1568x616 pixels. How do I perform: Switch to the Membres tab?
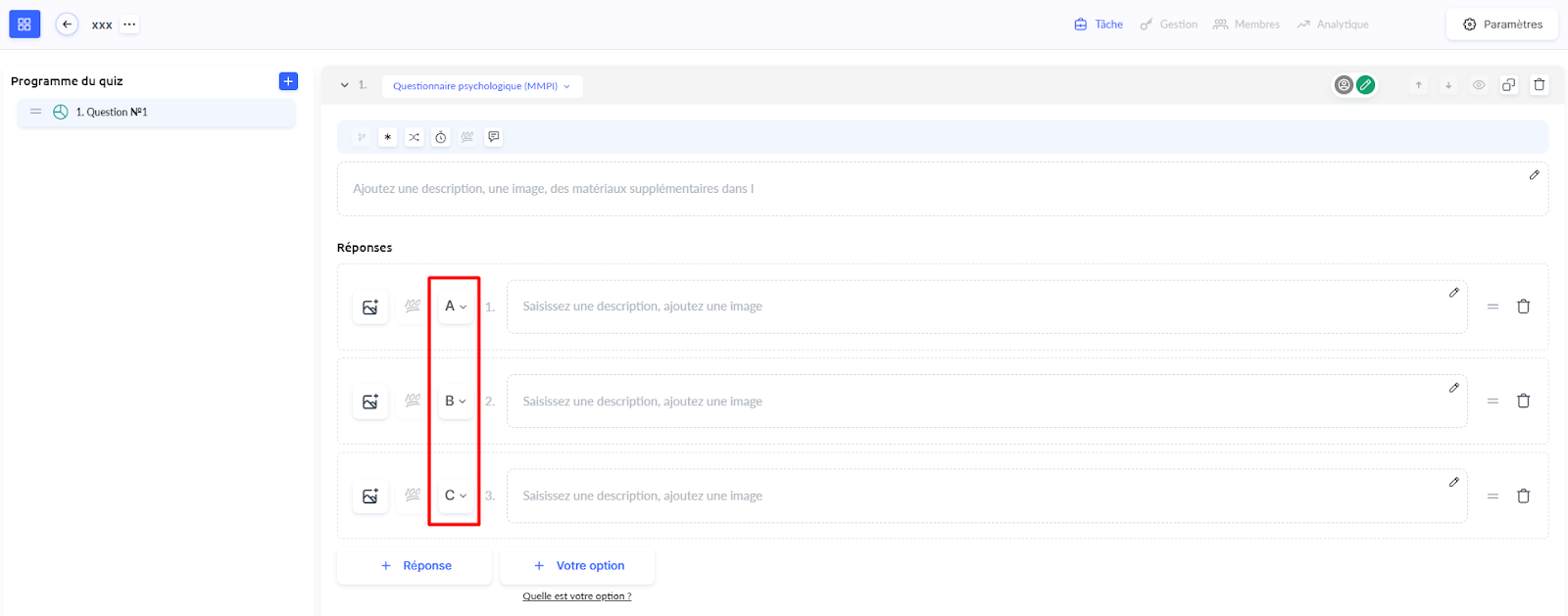coord(1247,24)
